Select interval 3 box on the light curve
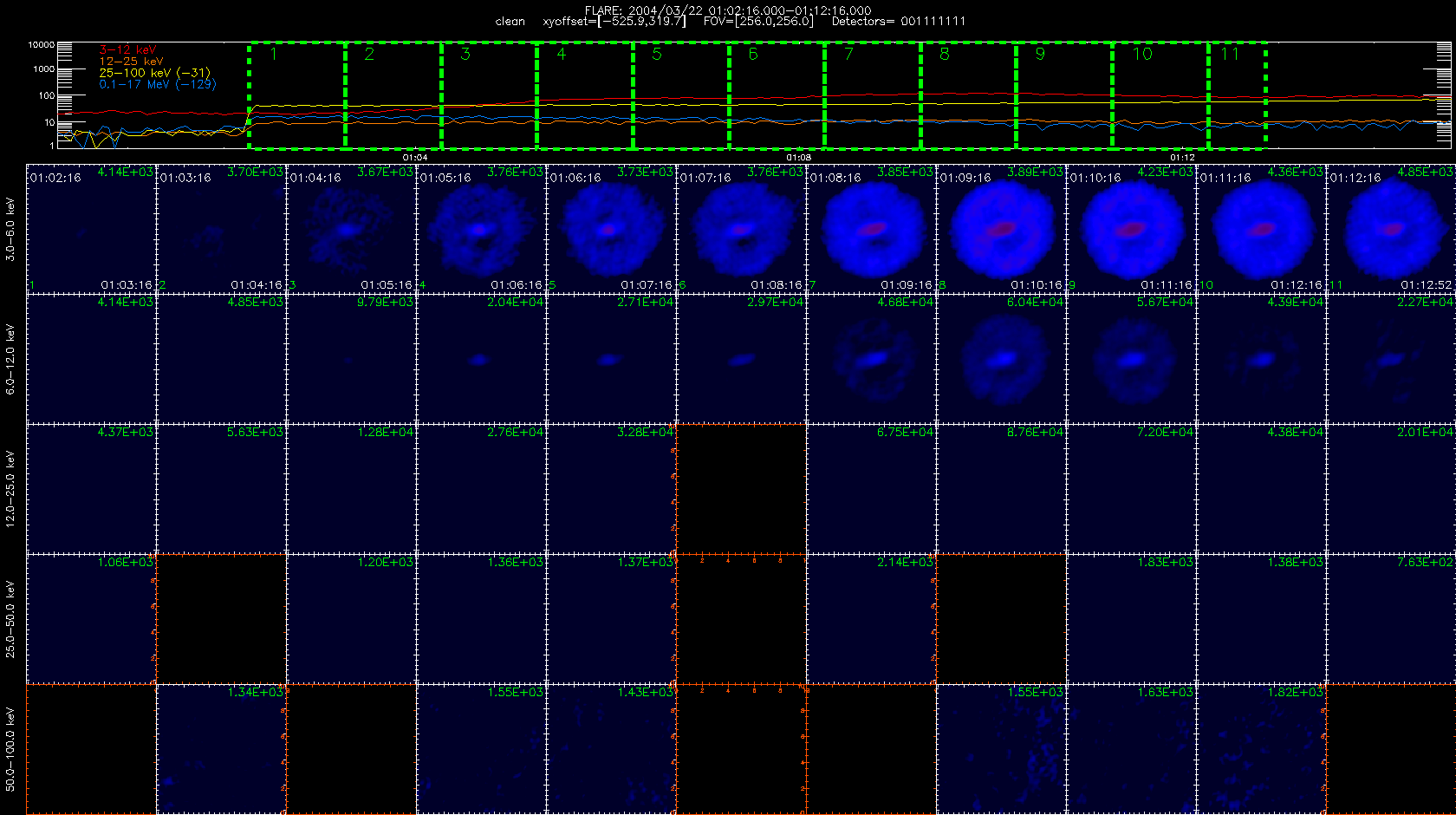The width and height of the screenshot is (1456, 815). pyautogui.click(x=490, y=95)
